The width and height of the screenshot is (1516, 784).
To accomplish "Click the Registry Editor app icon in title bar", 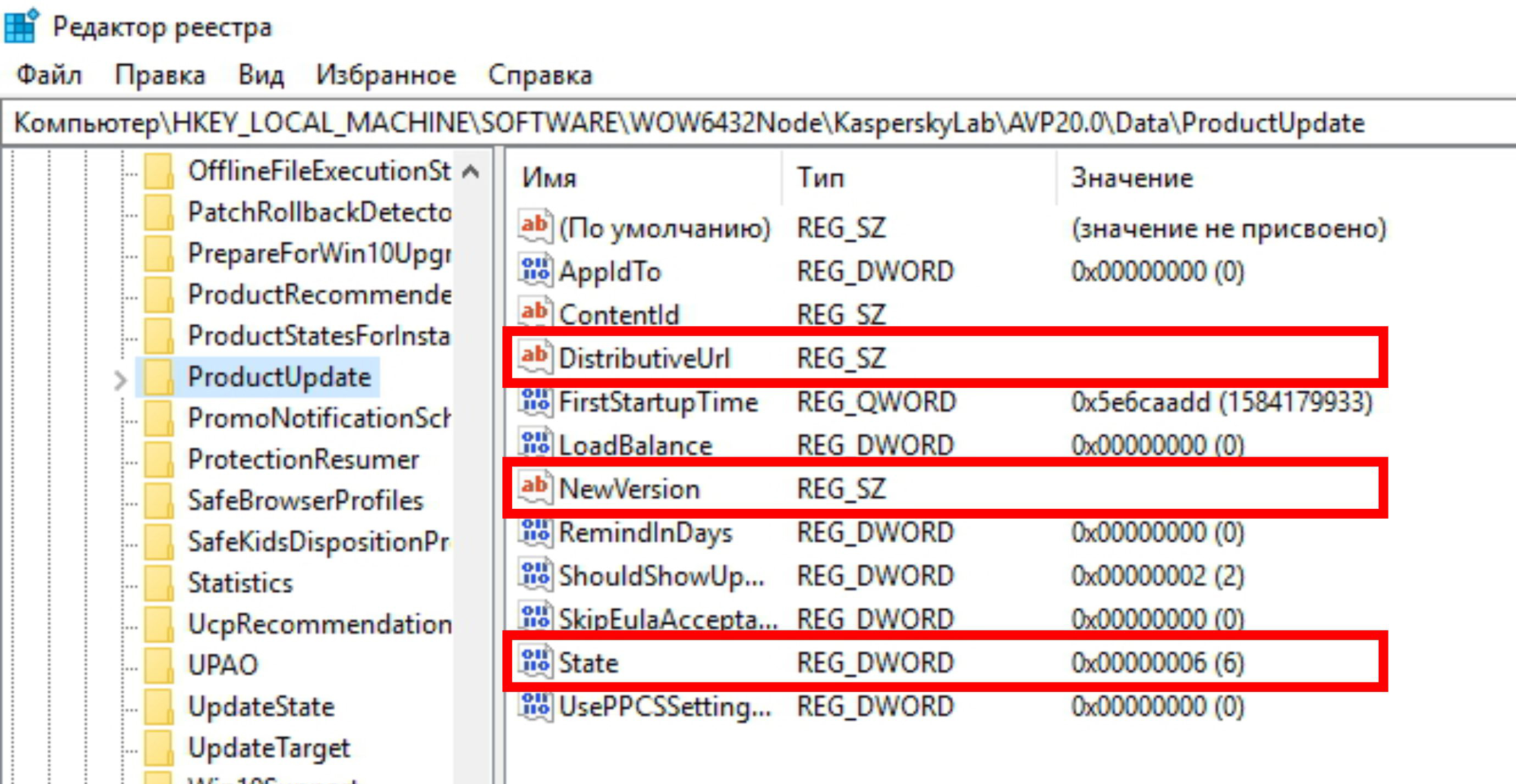I will tap(21, 25).
